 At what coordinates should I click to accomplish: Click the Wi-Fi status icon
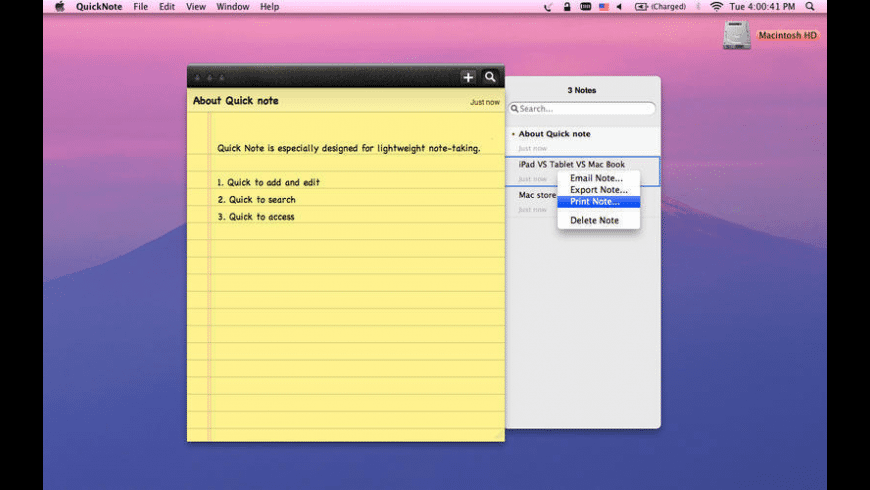716,7
